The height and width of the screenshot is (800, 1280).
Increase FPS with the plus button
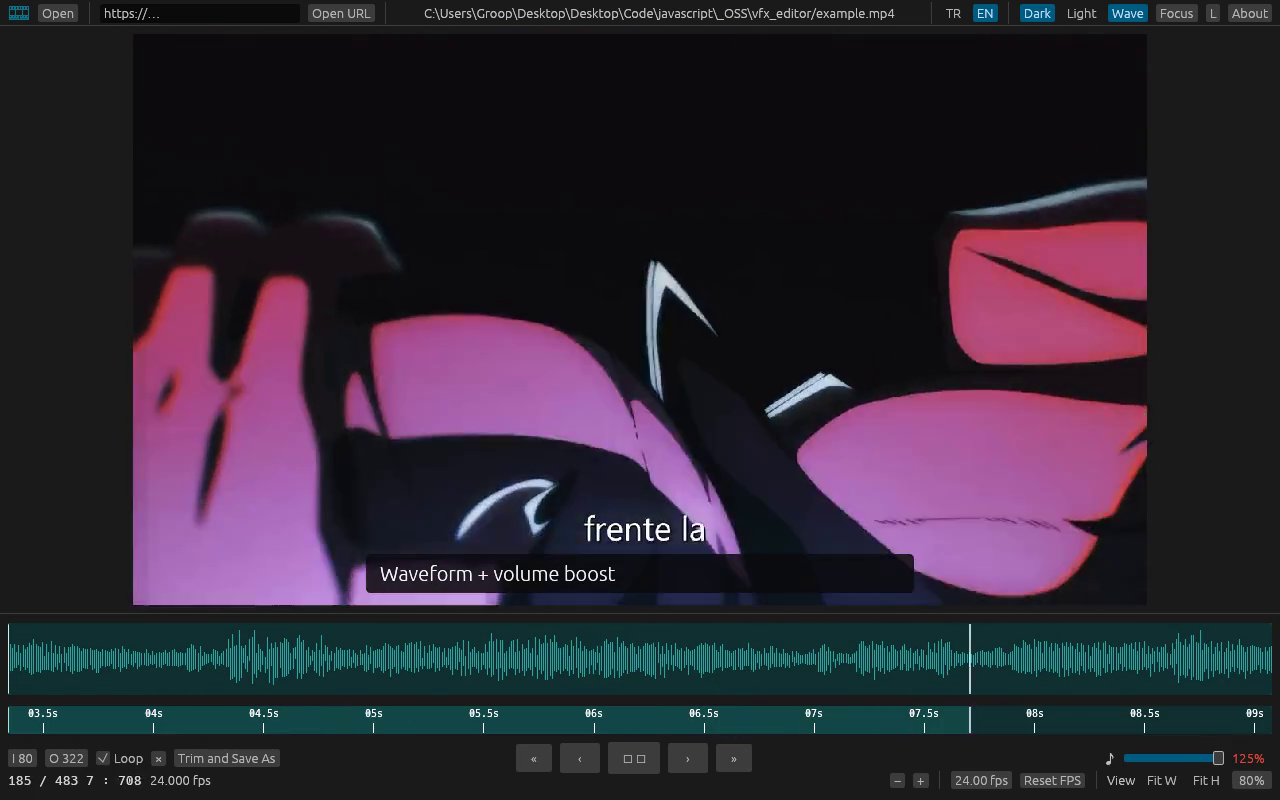pyautogui.click(x=921, y=780)
